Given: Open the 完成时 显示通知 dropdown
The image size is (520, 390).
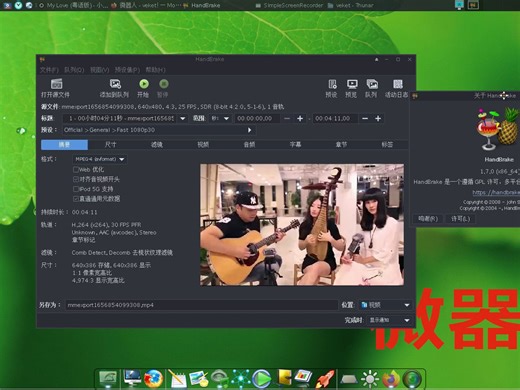Looking at the screenshot, I should pos(389,320).
